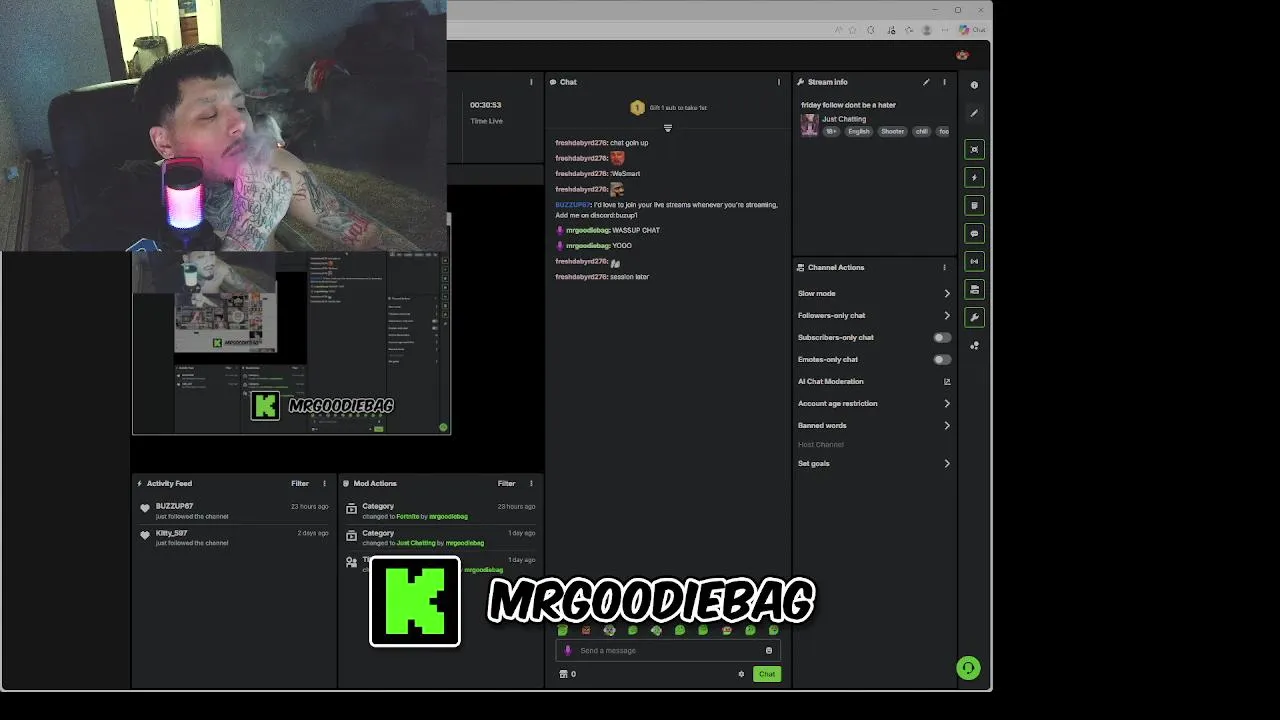
Task: Click the profile avatar in top right
Action: (x=962, y=55)
